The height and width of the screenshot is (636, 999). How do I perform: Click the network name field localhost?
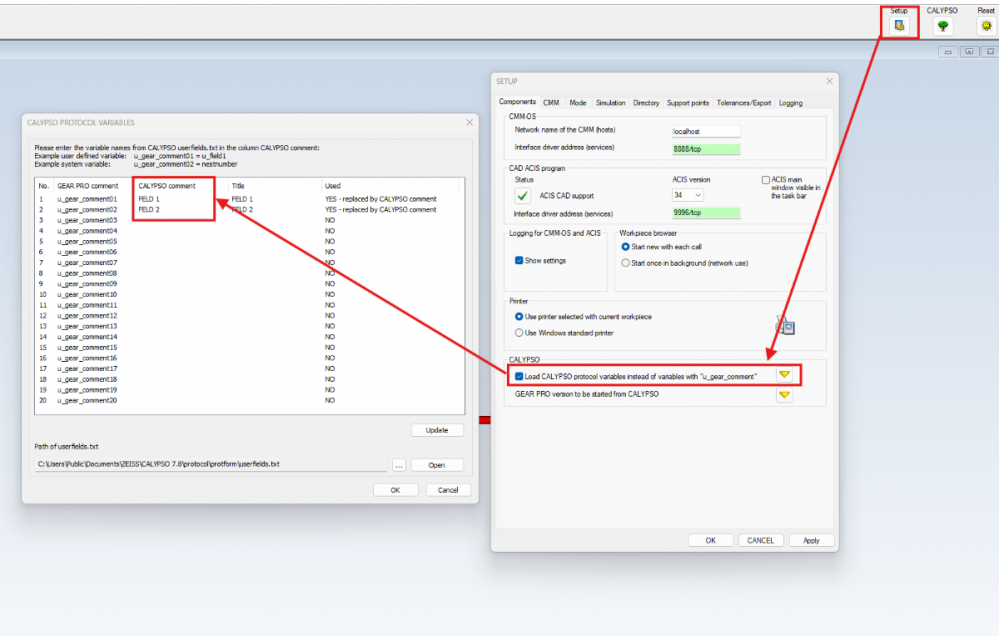pyautogui.click(x=706, y=131)
